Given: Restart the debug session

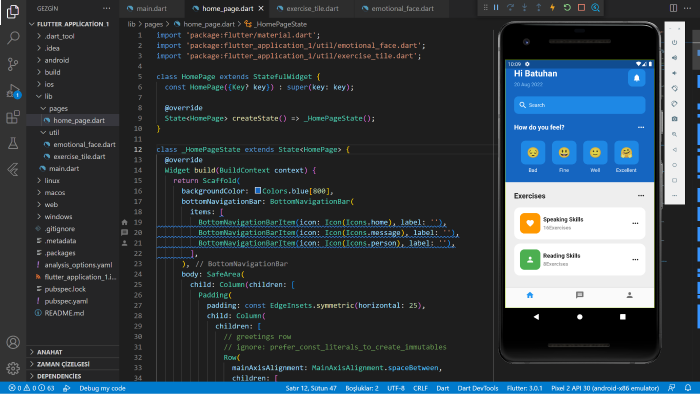Looking at the screenshot, I should point(567,8).
